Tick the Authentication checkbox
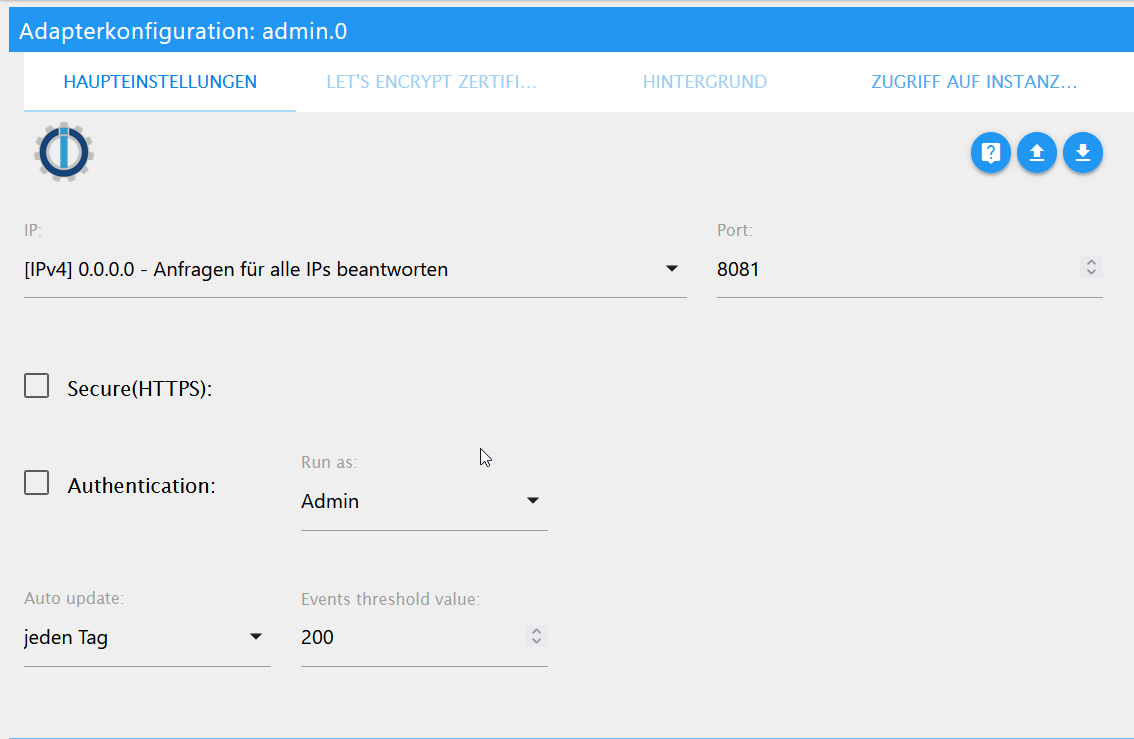Image resolution: width=1134 pixels, height=739 pixels. (37, 484)
